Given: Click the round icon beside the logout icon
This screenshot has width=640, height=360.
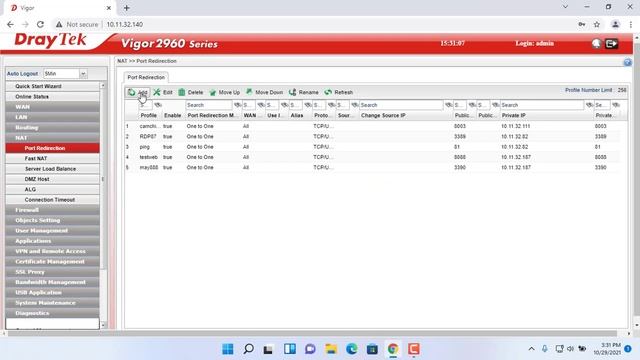Looking at the screenshot, I should 596,43.
